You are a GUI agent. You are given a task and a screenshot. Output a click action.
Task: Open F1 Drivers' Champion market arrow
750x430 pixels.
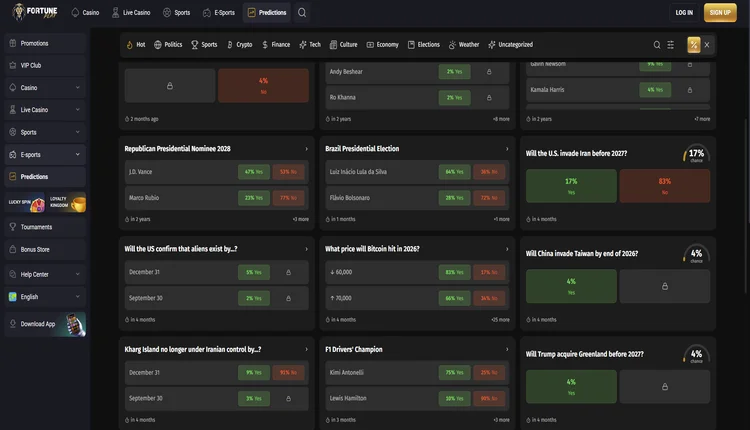[x=507, y=349]
